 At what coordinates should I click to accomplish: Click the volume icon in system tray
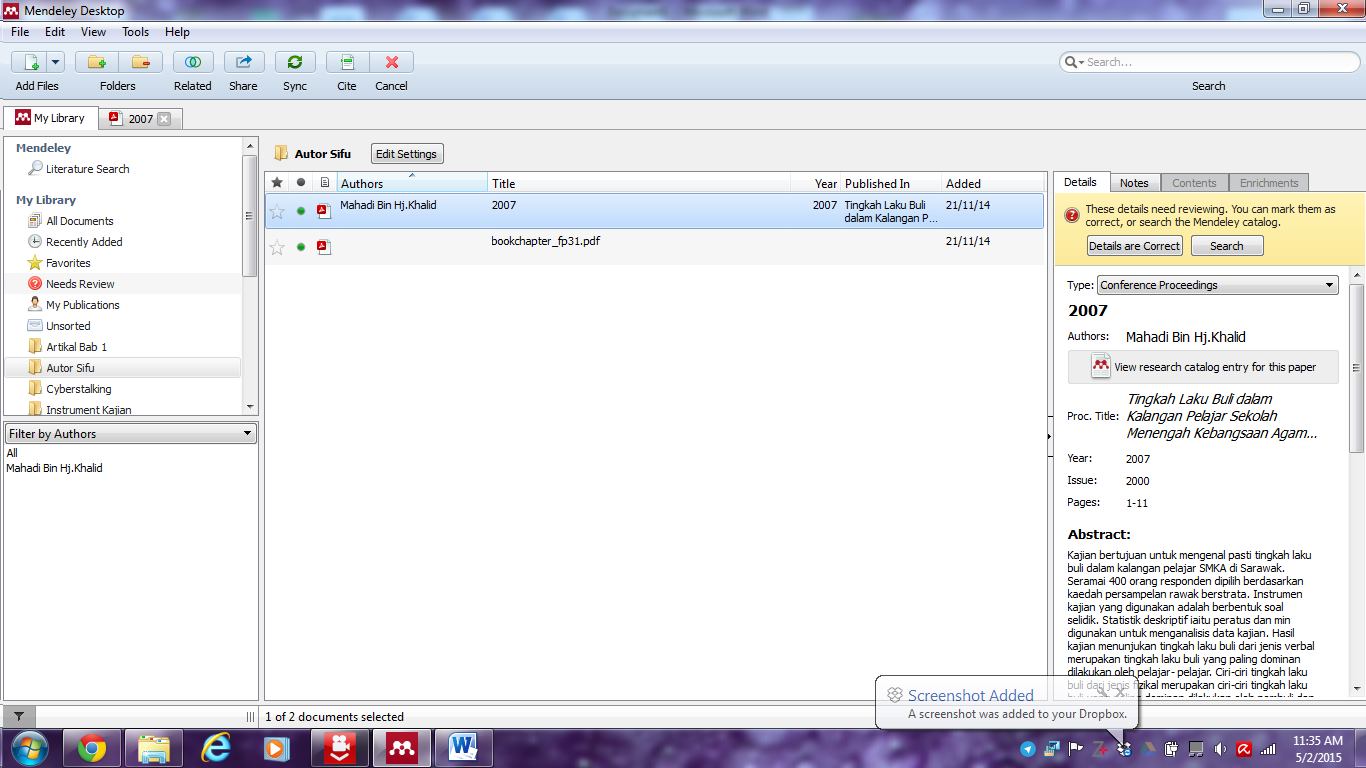pos(1220,748)
